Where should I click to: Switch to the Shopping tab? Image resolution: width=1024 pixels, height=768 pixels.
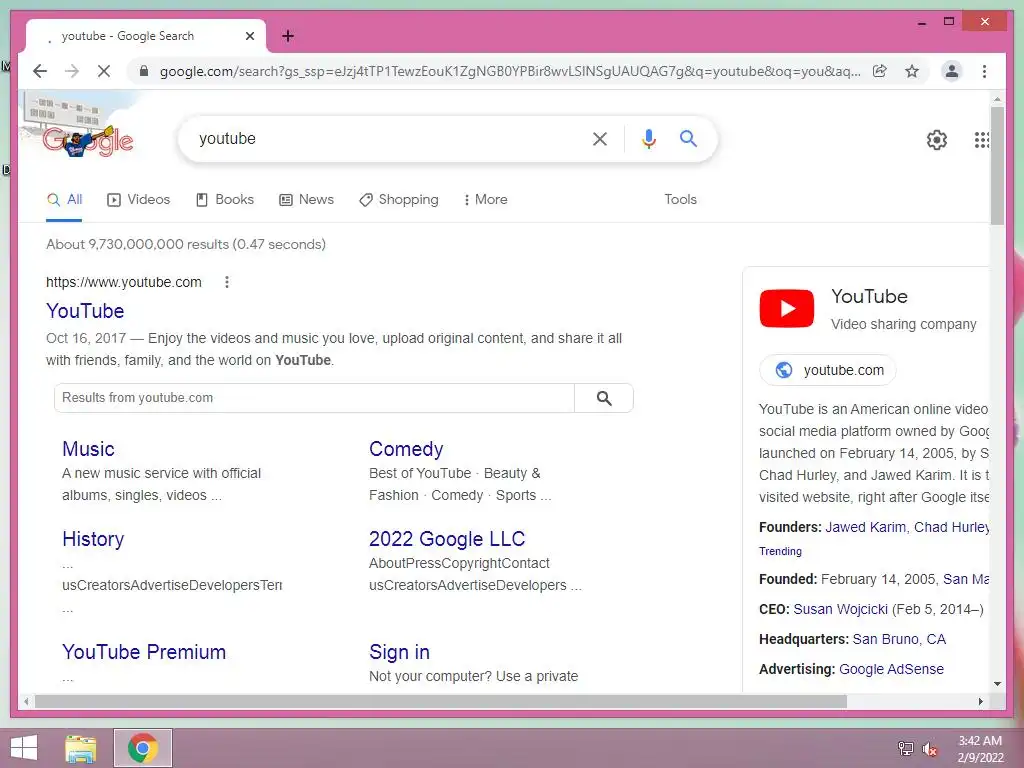pos(399,200)
